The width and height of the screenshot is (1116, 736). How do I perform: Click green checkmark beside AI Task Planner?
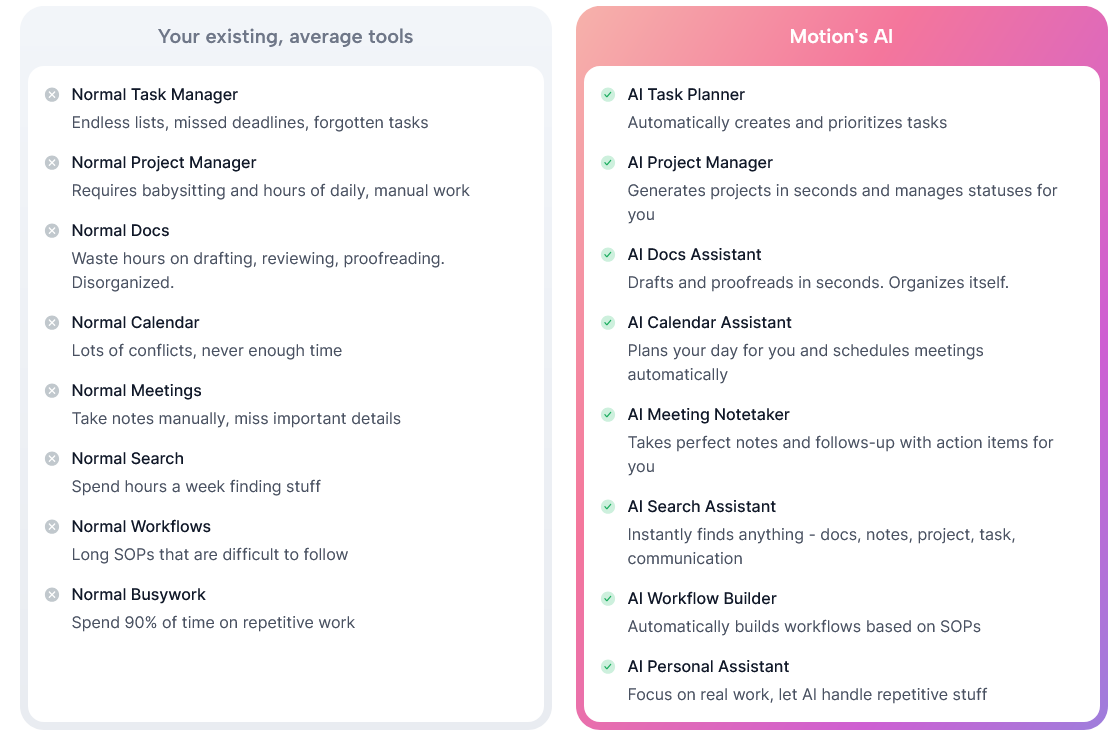(x=608, y=95)
